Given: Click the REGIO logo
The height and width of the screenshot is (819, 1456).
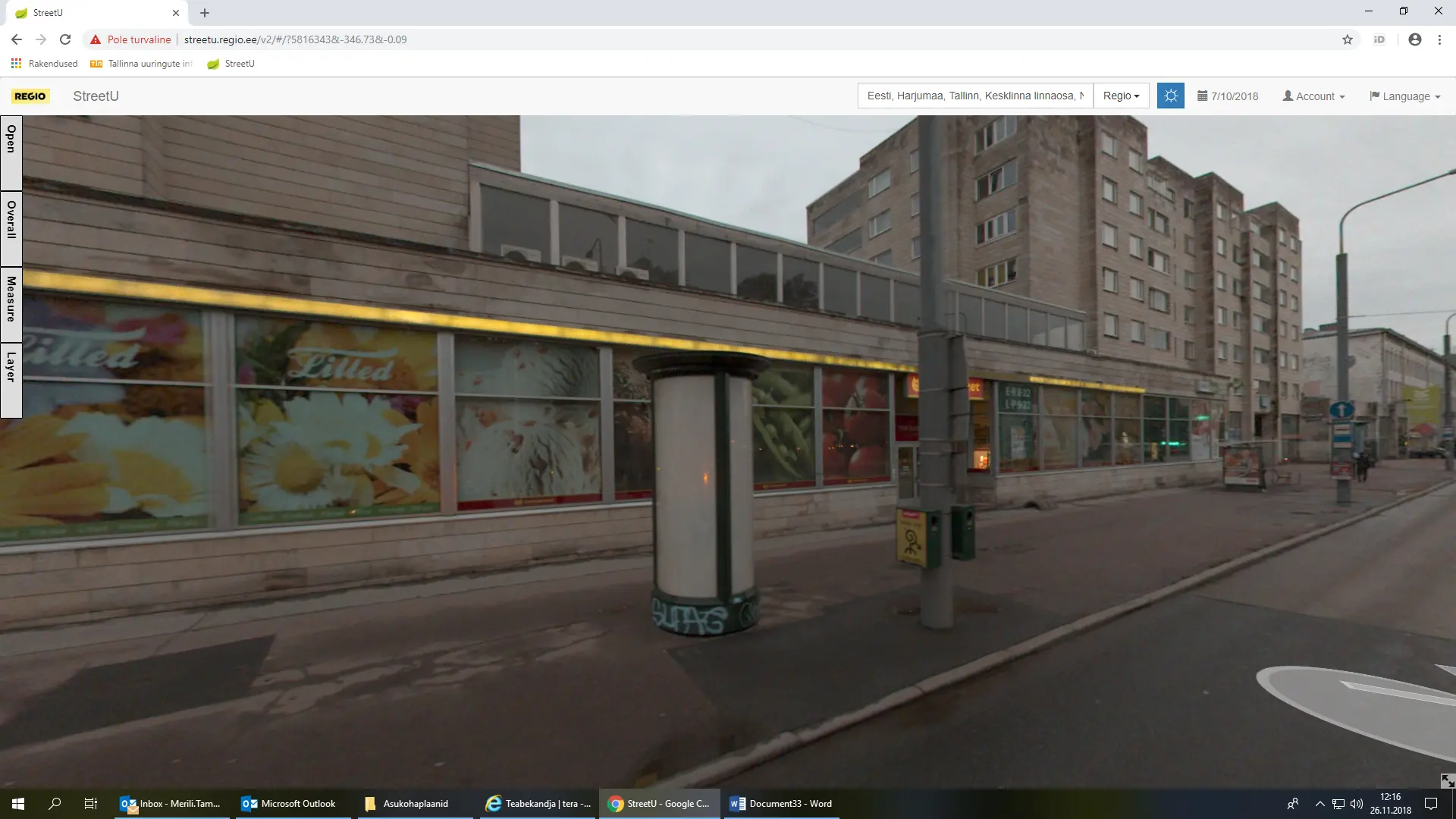Looking at the screenshot, I should tap(30, 96).
